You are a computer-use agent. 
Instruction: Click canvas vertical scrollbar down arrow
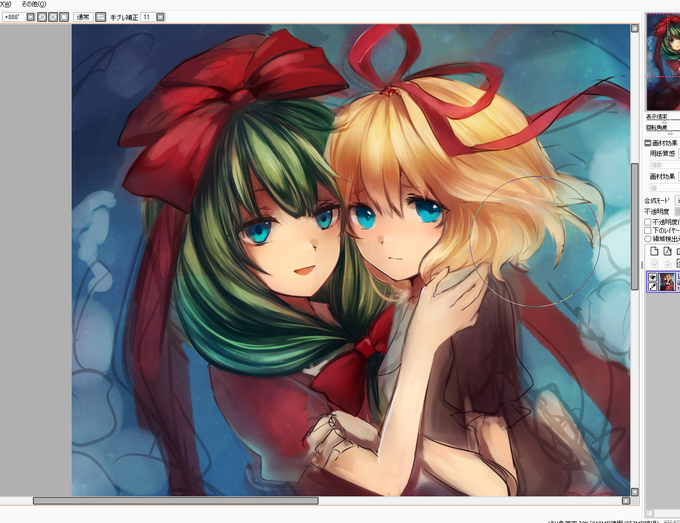634,492
